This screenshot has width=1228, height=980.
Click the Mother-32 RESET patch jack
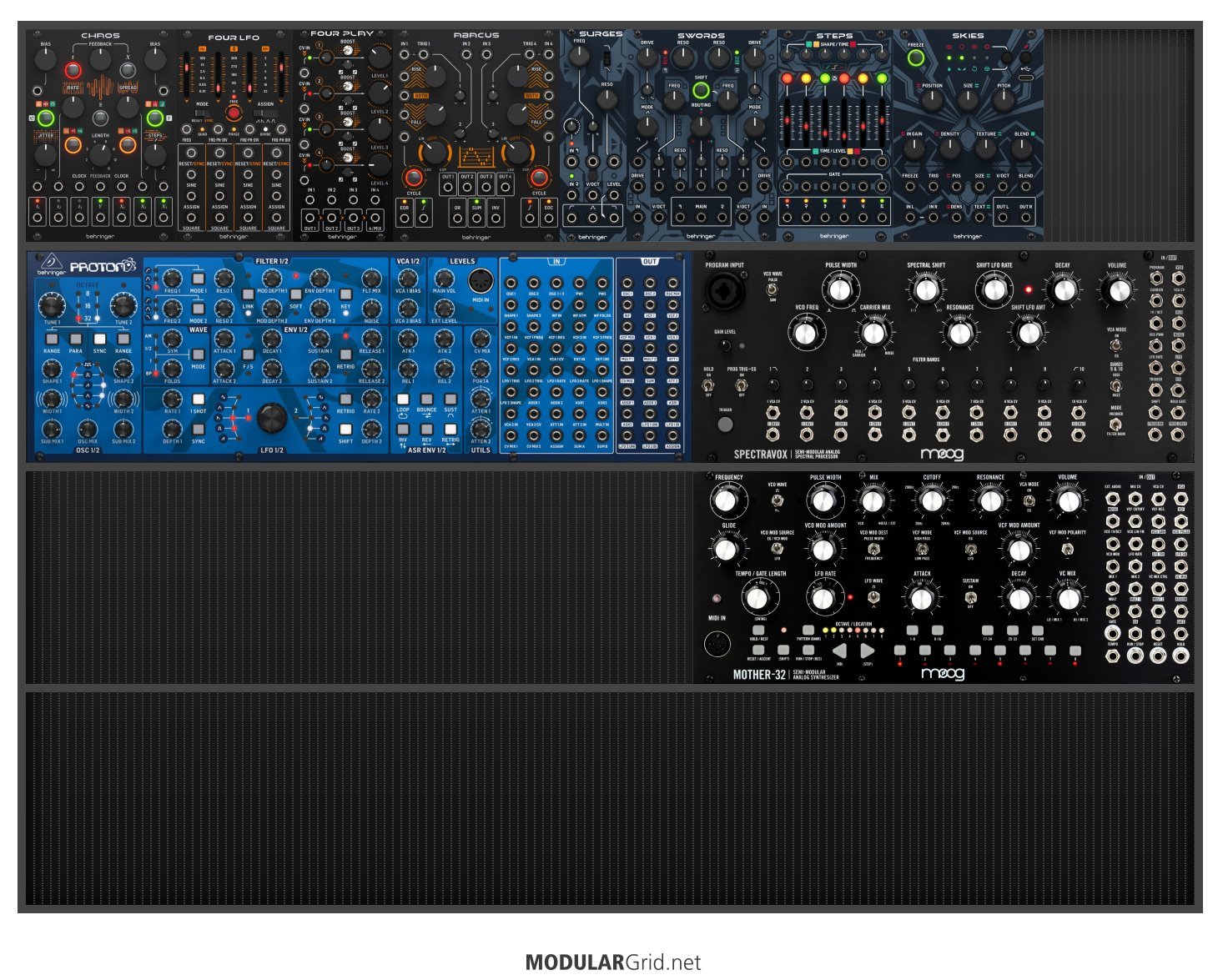(1158, 656)
